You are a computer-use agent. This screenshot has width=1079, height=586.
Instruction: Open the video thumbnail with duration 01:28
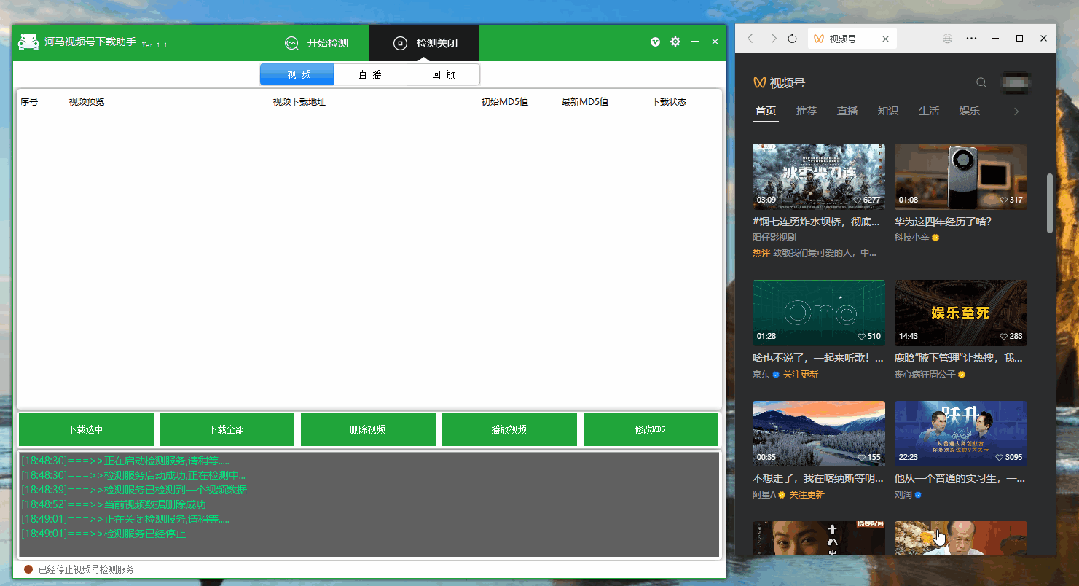pyautogui.click(x=819, y=312)
